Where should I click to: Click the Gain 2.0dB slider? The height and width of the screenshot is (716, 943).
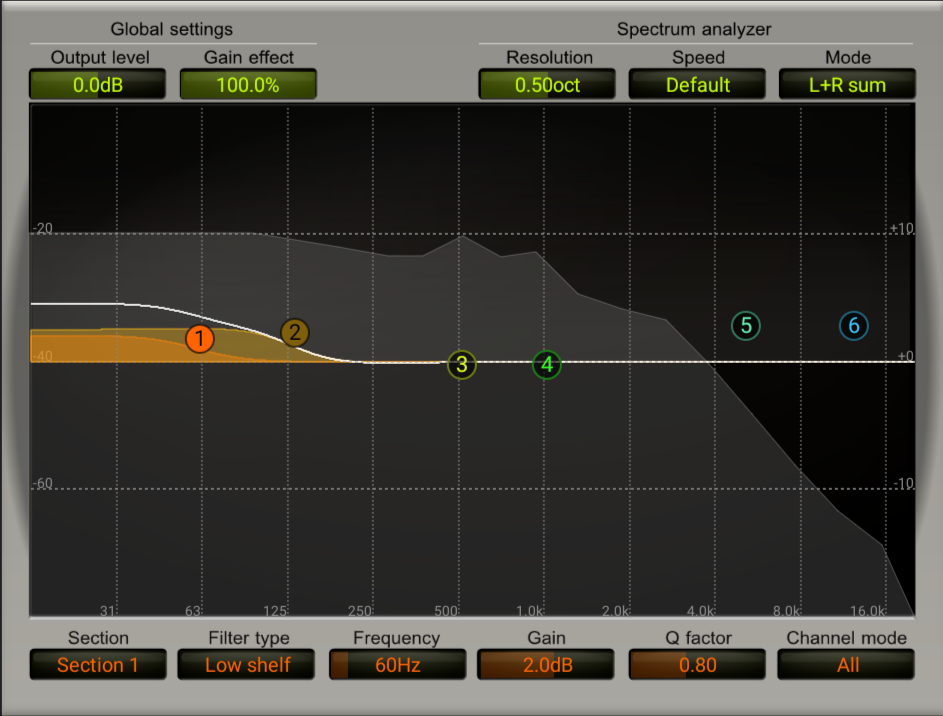click(545, 664)
